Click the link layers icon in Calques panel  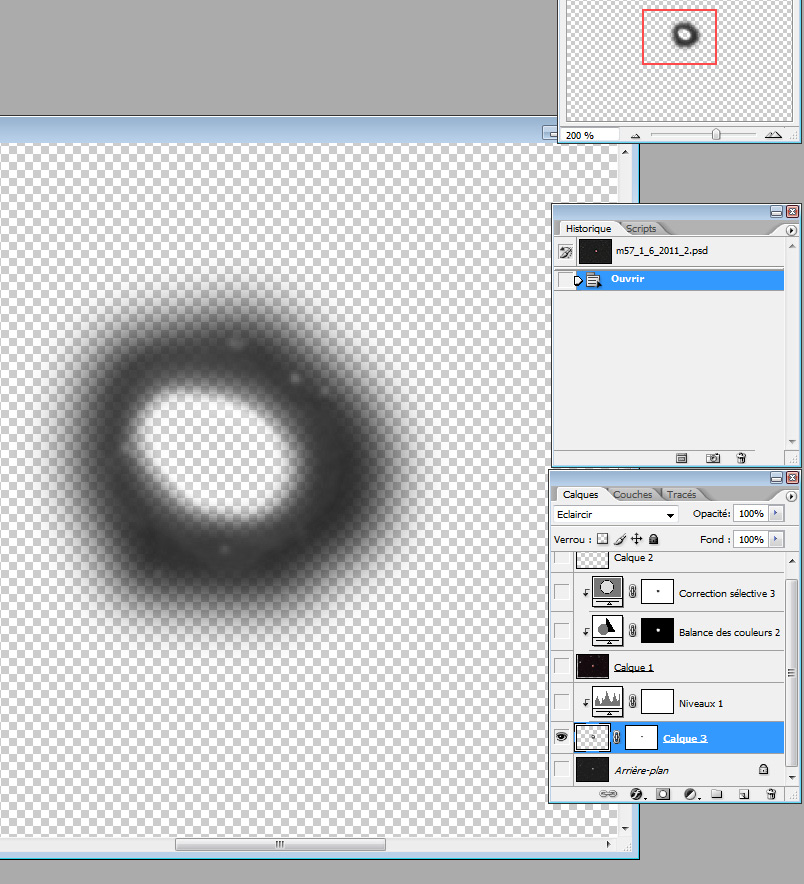point(608,794)
